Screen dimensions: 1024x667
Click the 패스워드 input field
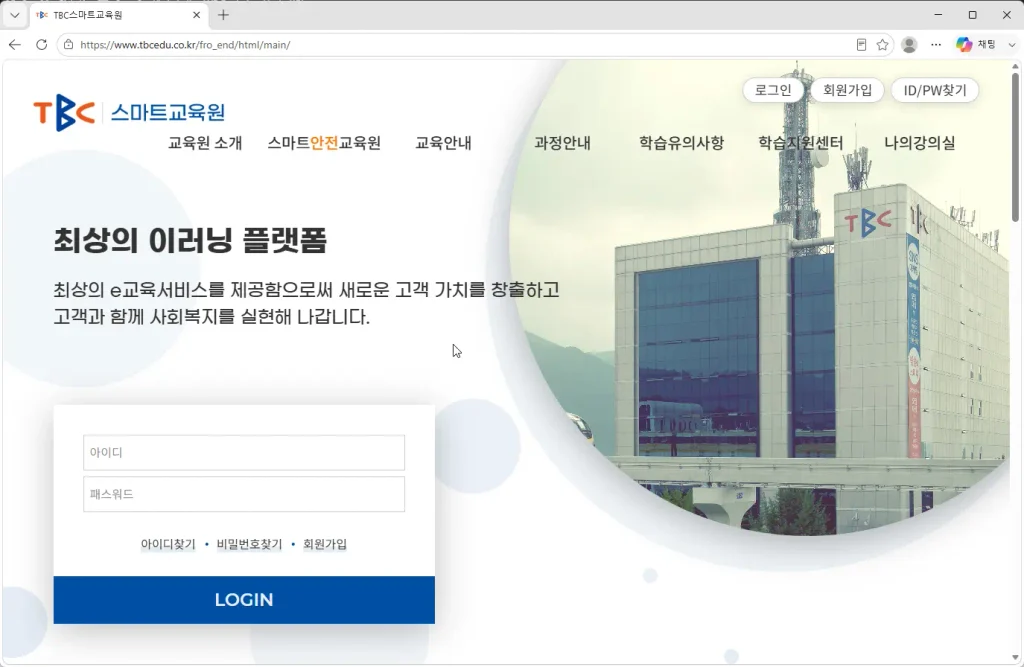pos(244,494)
